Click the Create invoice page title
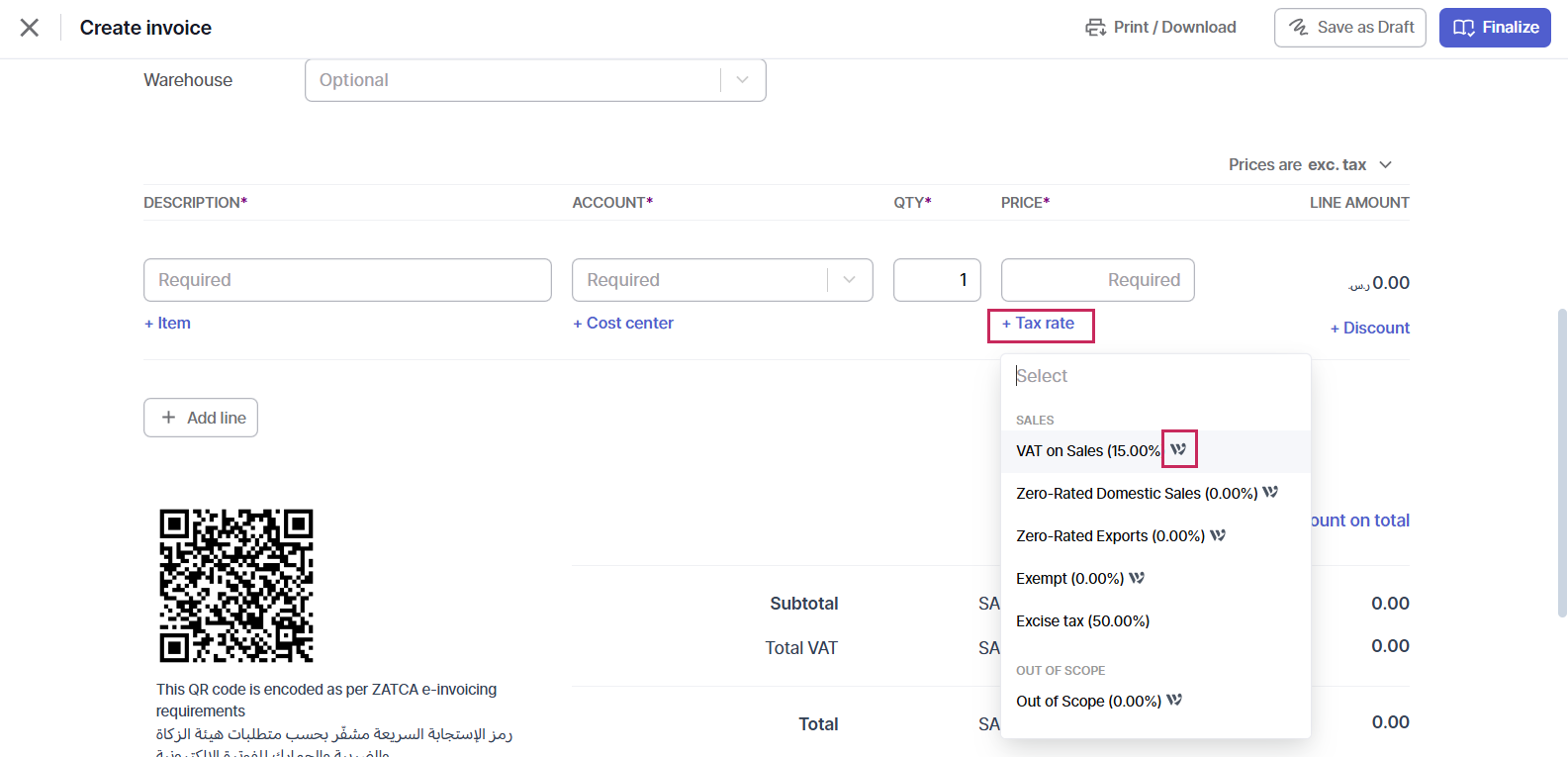 pos(145,28)
